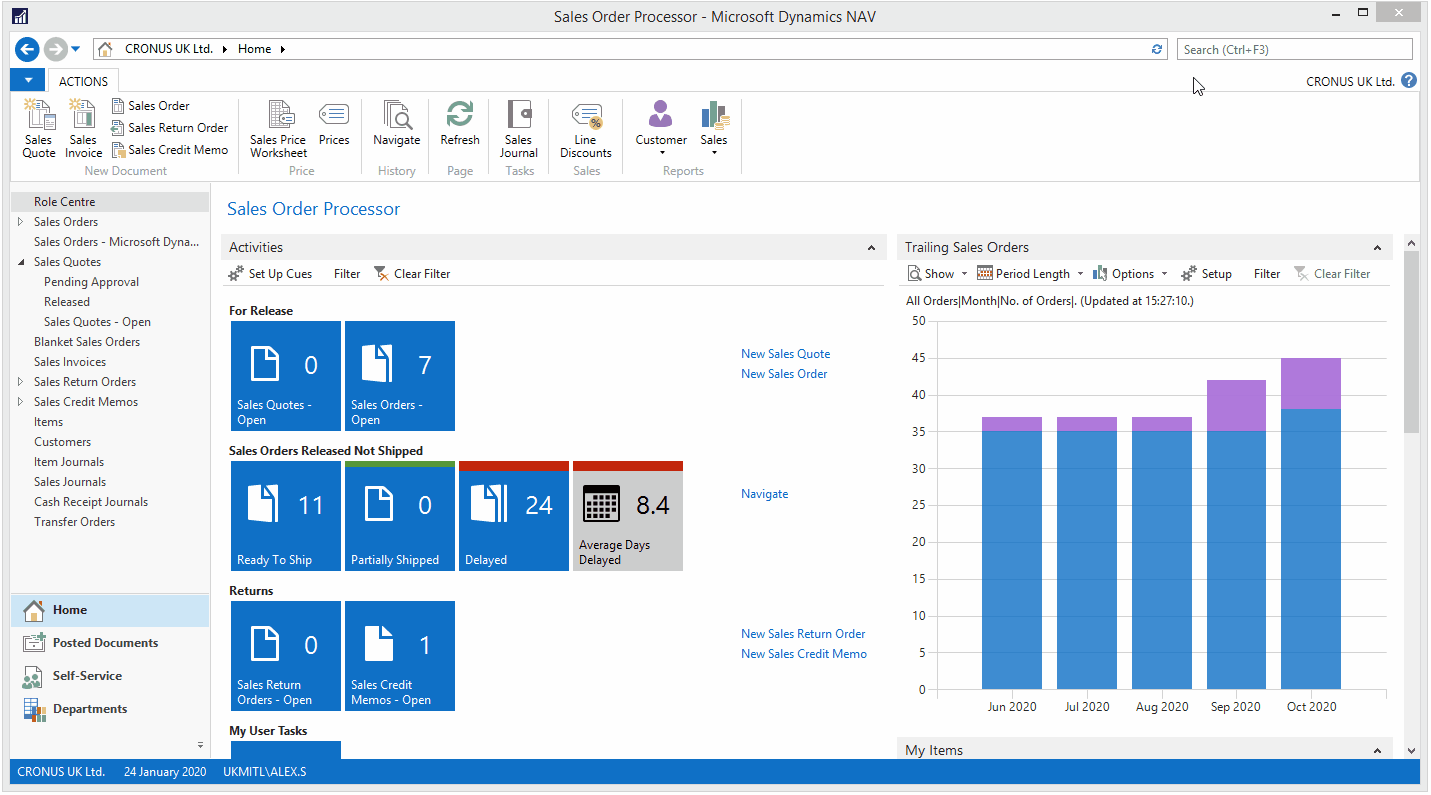Refresh the page using ribbon icon
Screen dimensions: 1431x795
click(460, 123)
